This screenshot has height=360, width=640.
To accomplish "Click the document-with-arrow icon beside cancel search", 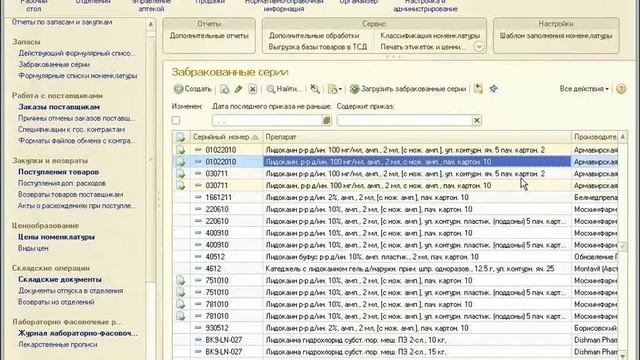I will pyautogui.click(x=335, y=89).
